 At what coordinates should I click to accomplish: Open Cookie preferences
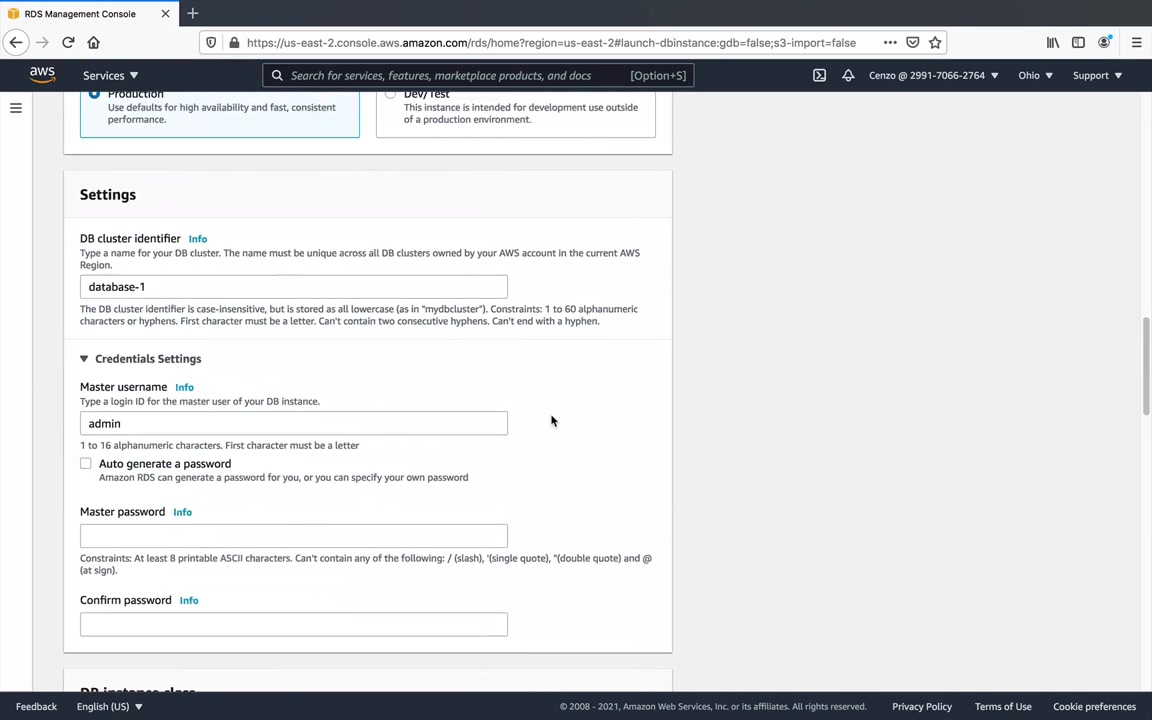pos(1094,707)
